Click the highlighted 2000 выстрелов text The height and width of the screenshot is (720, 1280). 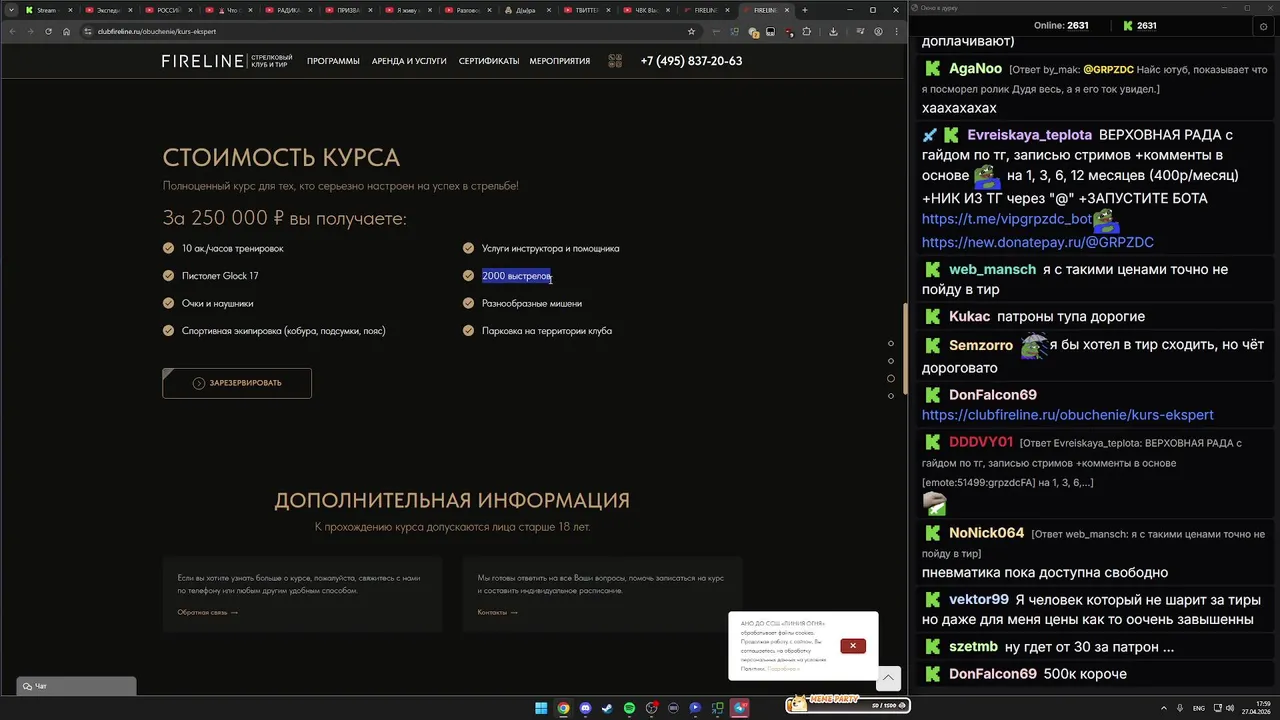[516, 276]
